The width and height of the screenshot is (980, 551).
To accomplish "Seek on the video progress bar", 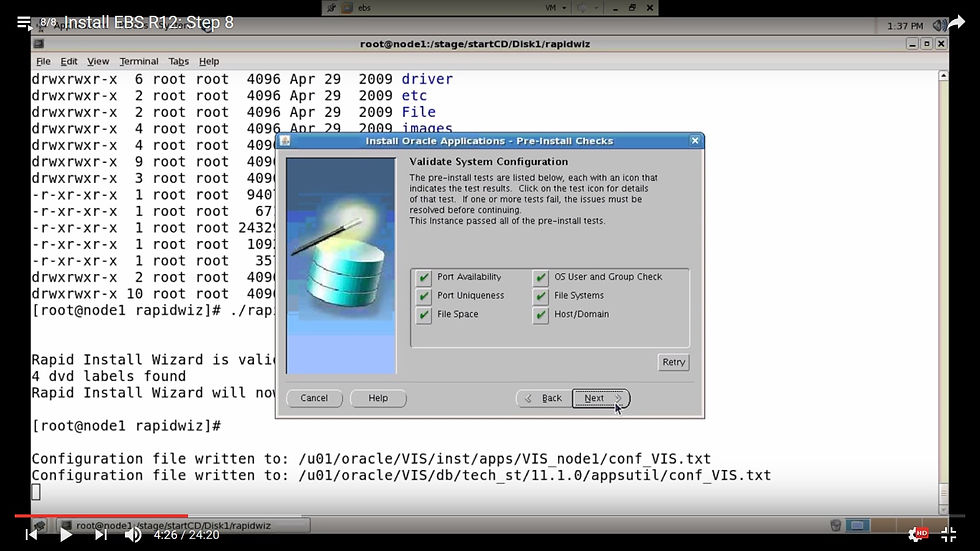I will point(490,516).
